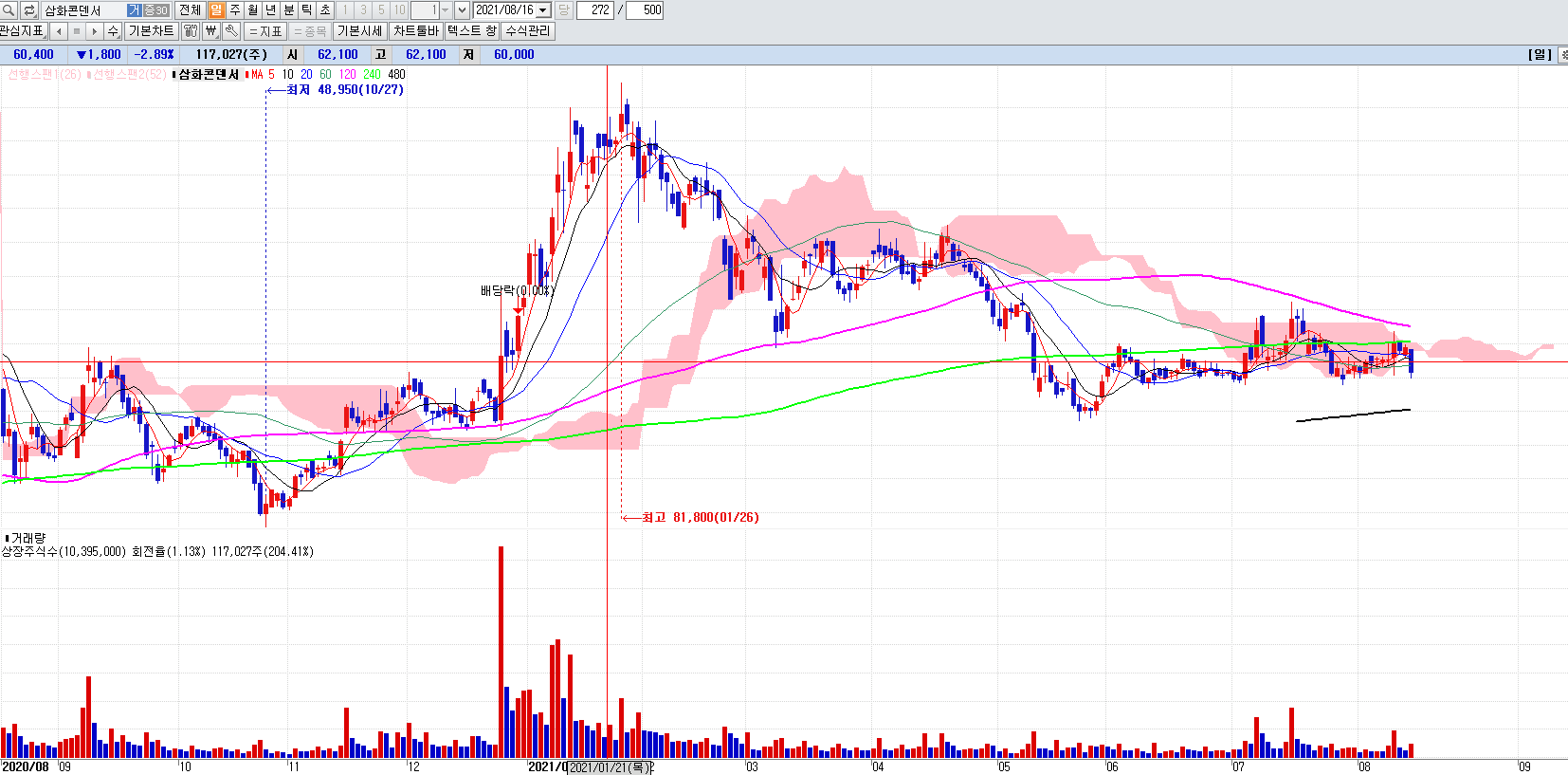Switch to daily chart (일)
Image resolution: width=1568 pixels, height=775 pixels.
216,10
